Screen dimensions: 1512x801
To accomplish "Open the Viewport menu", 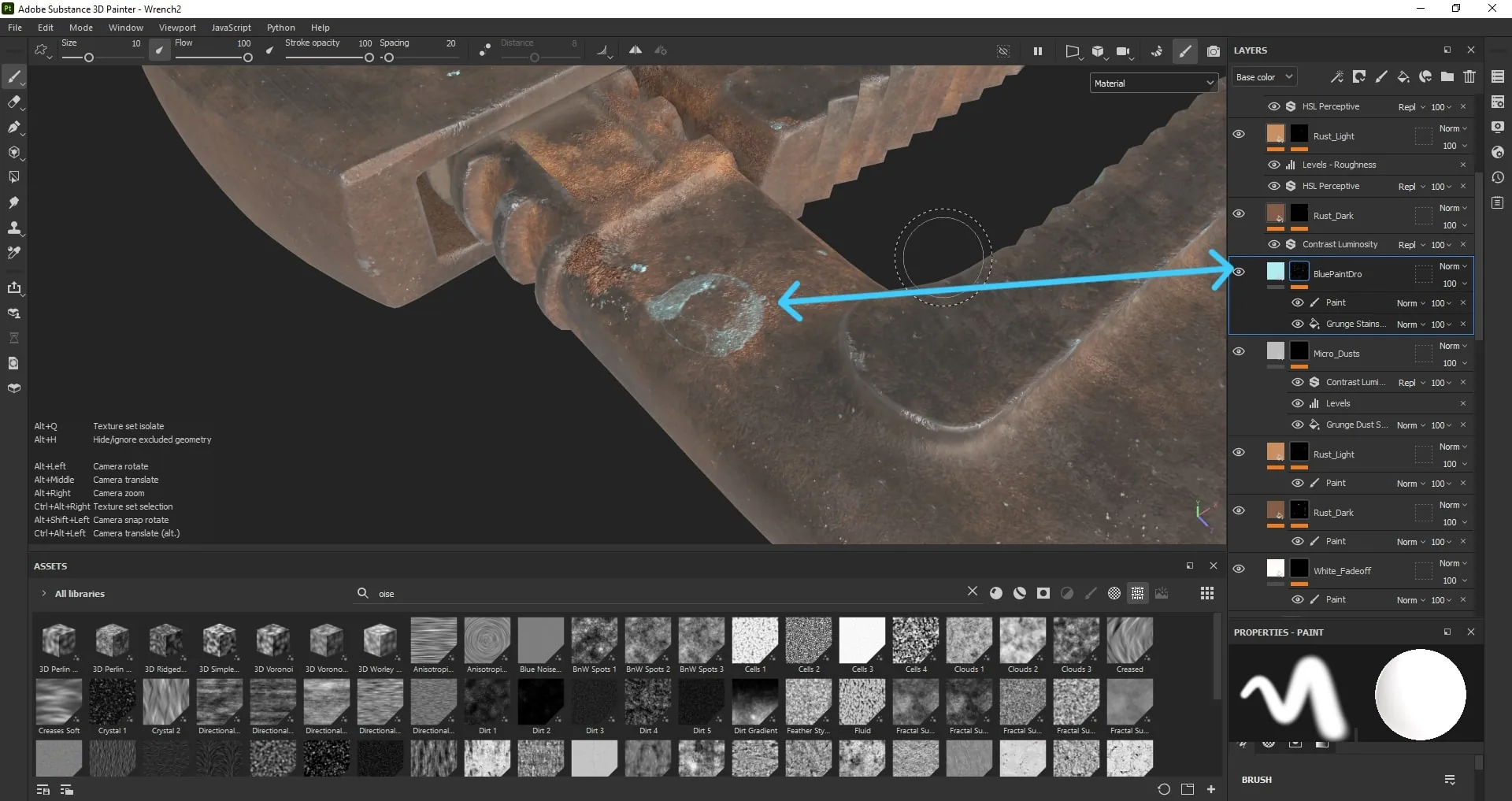I will tap(177, 28).
